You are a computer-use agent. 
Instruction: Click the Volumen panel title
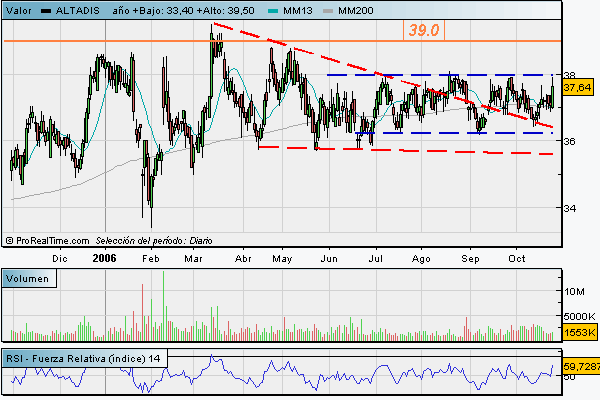coord(29,278)
